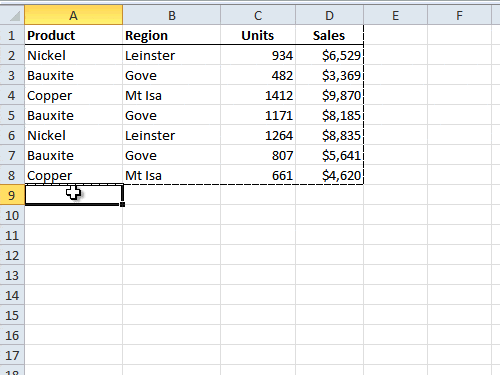Select row 1 header
The image size is (500, 375).
[x=12, y=35]
